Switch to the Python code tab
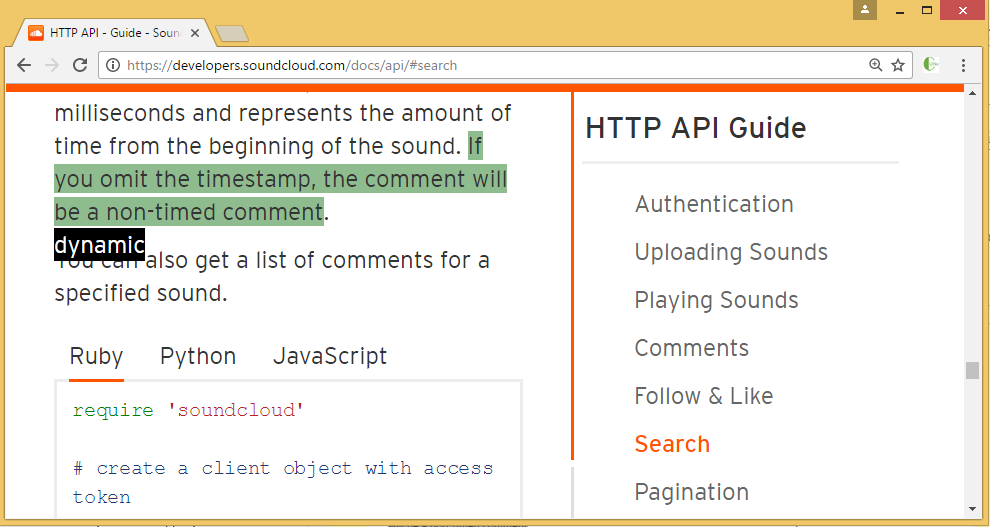This screenshot has height=527, width=990. (198, 357)
